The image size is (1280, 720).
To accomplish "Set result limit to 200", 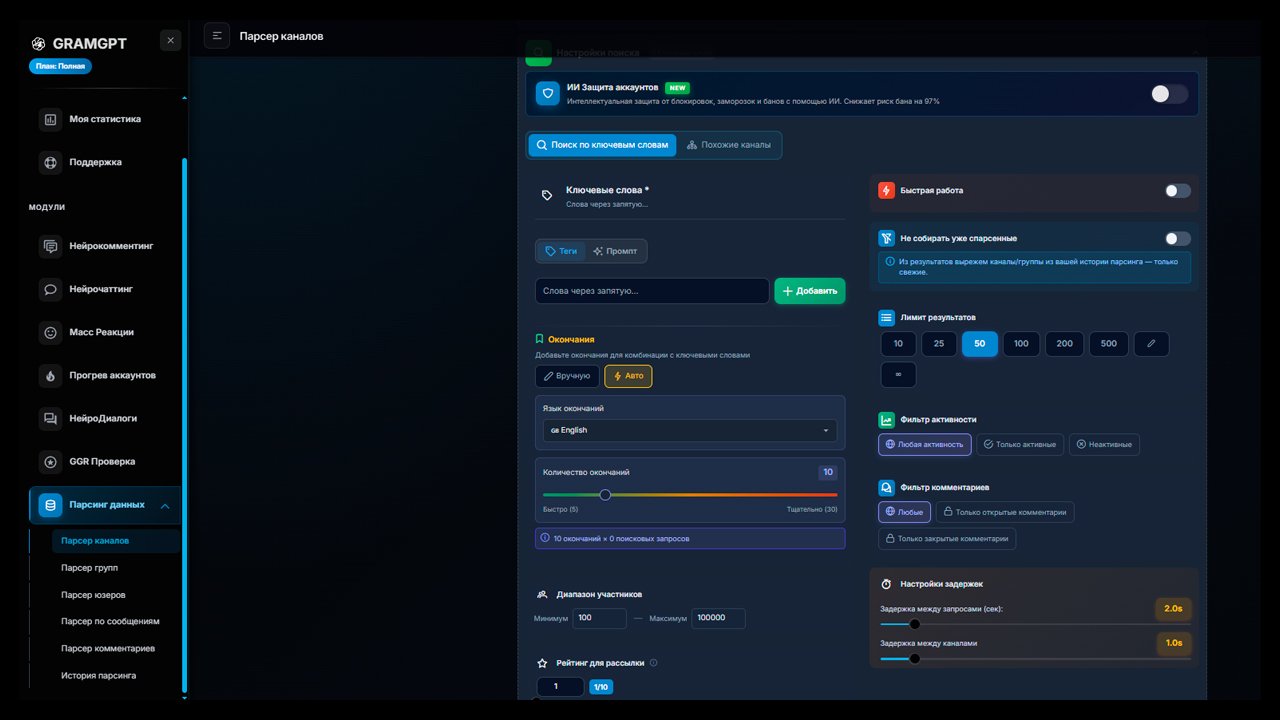I will [x=1064, y=344].
